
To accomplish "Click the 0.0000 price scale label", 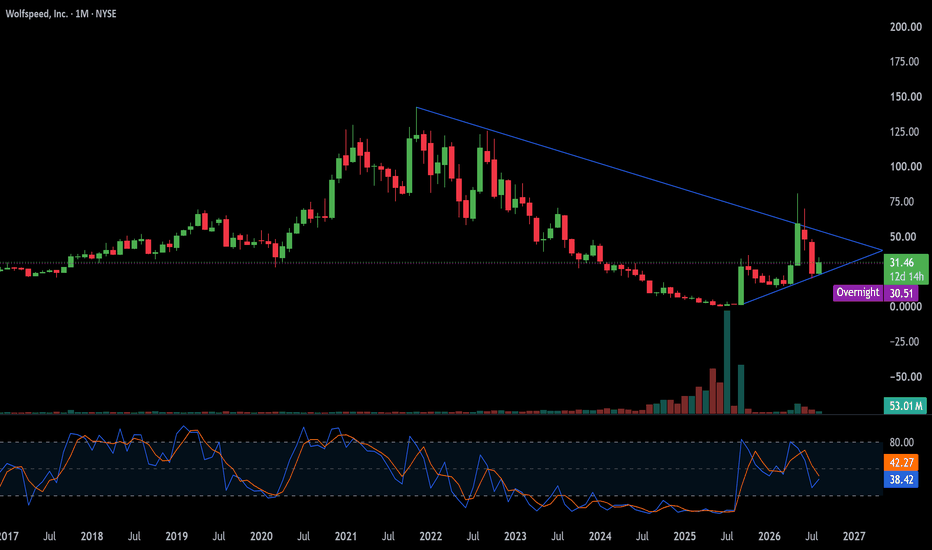I will (906, 307).
